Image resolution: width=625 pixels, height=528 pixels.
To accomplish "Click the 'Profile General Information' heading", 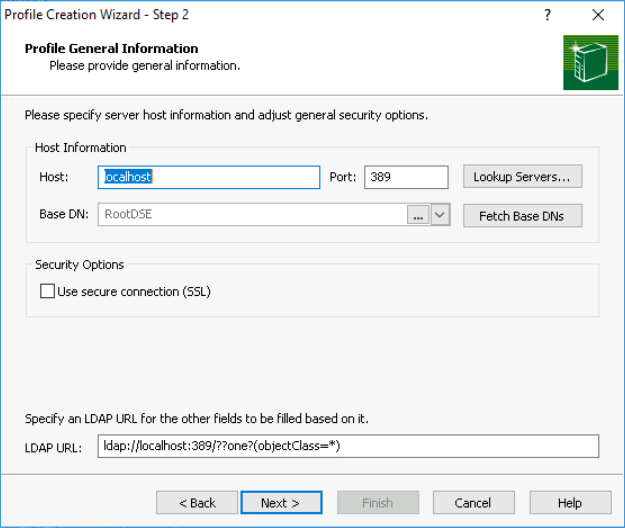I will coord(112,49).
